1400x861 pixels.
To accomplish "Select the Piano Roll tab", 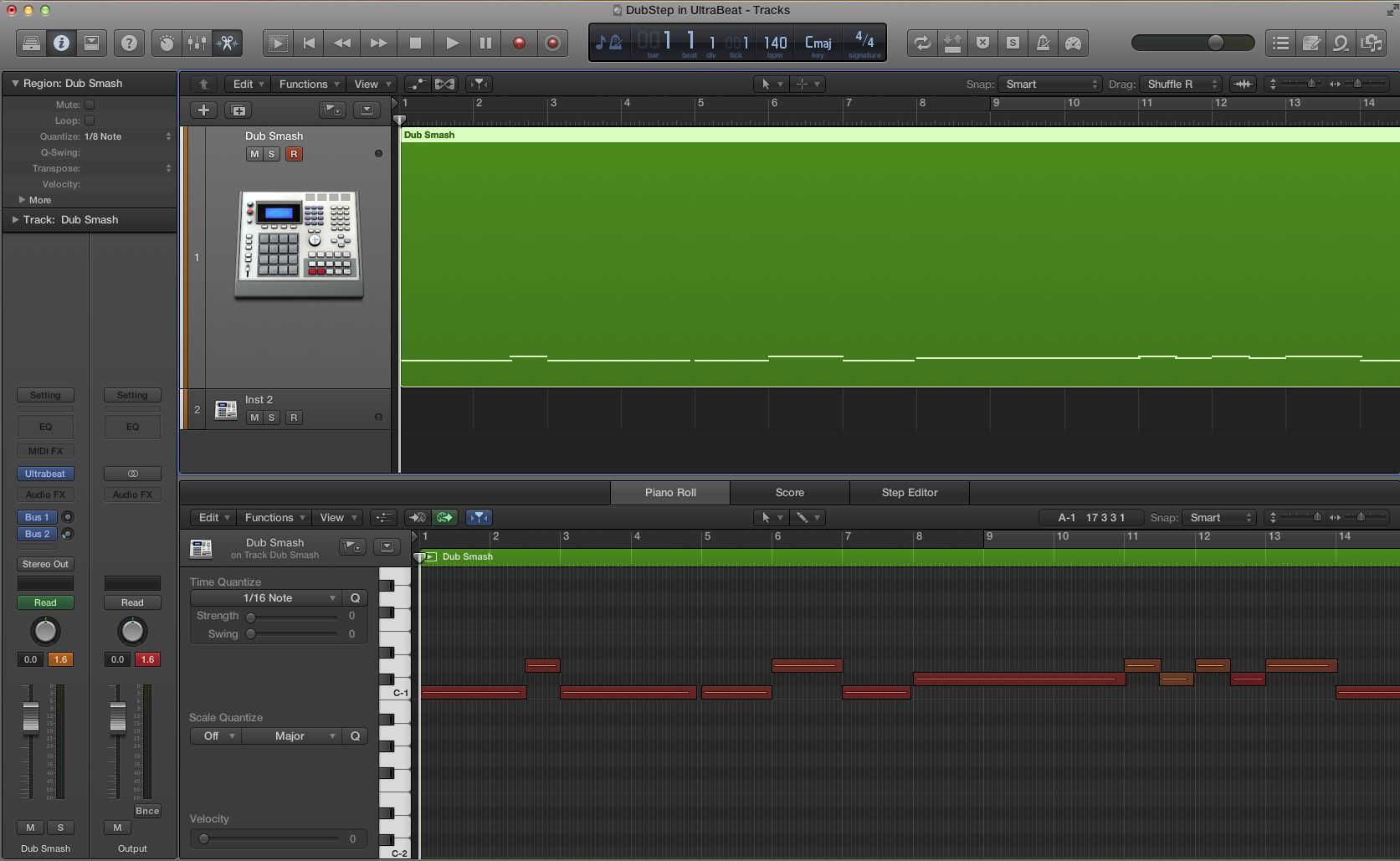I will click(x=670, y=493).
